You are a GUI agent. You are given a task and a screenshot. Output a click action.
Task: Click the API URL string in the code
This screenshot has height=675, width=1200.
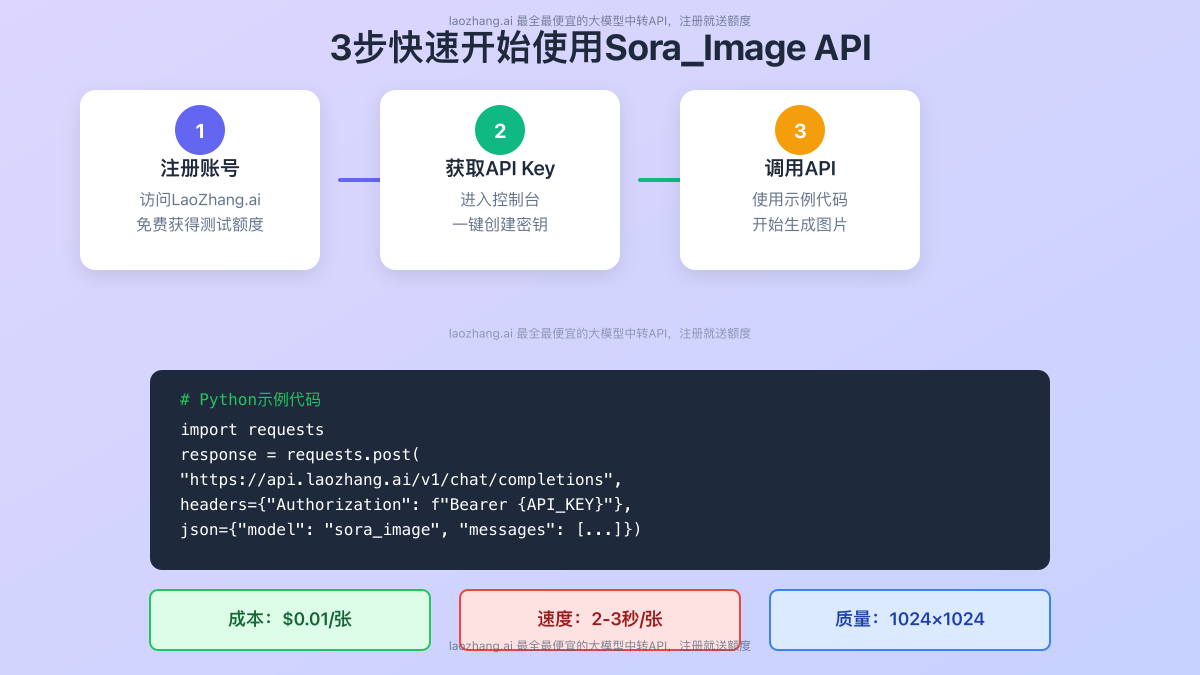point(401,480)
